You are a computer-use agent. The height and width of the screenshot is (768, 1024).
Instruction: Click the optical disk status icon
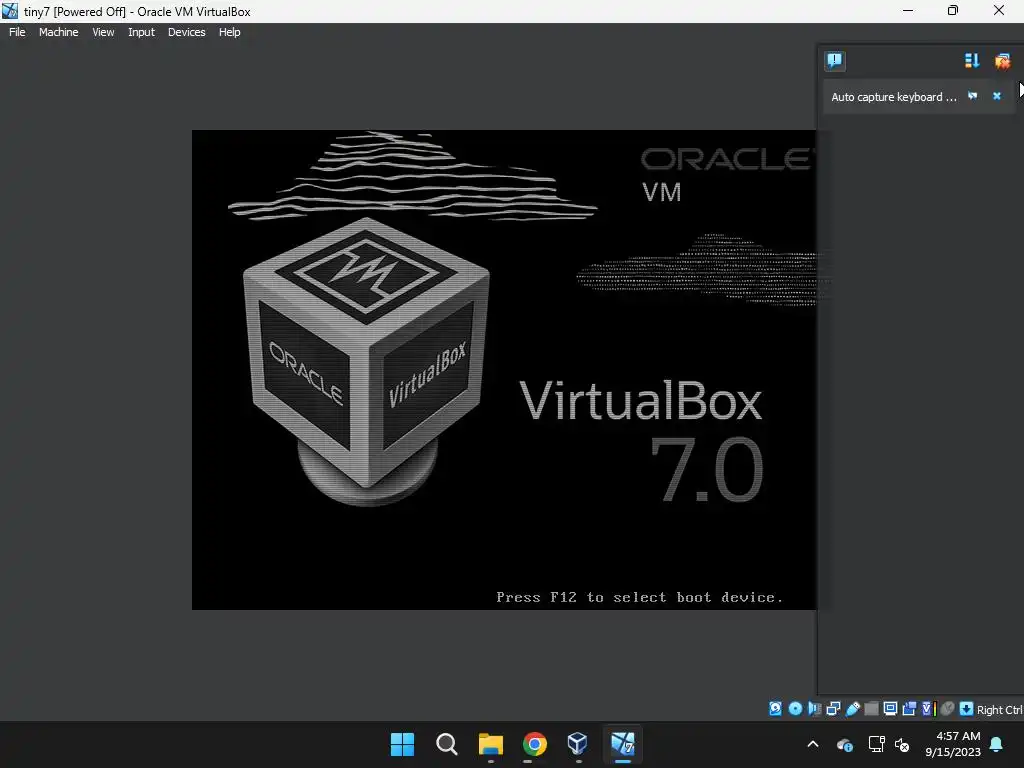pos(795,709)
